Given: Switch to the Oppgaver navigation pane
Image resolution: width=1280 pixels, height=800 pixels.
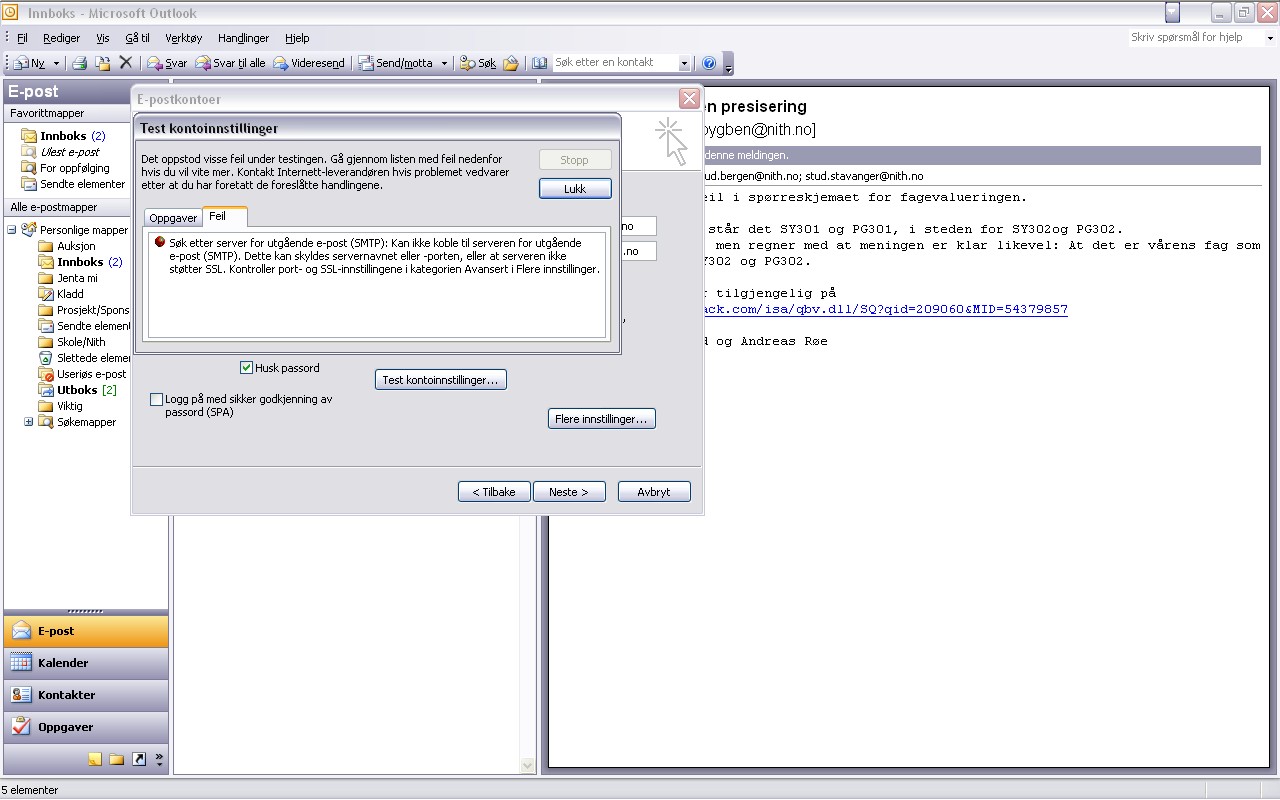Looking at the screenshot, I should (86, 727).
